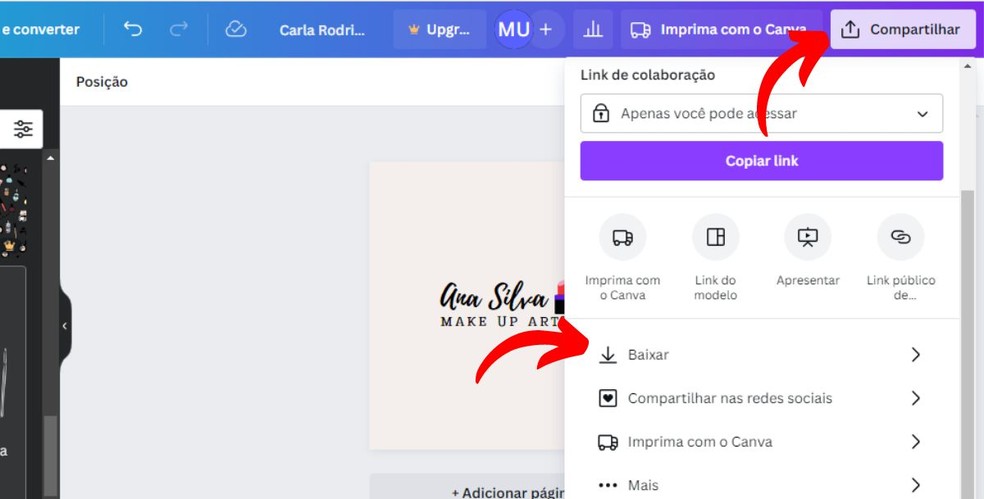
Task: Click the Ana Silva logo design canvas
Action: [x=467, y=306]
